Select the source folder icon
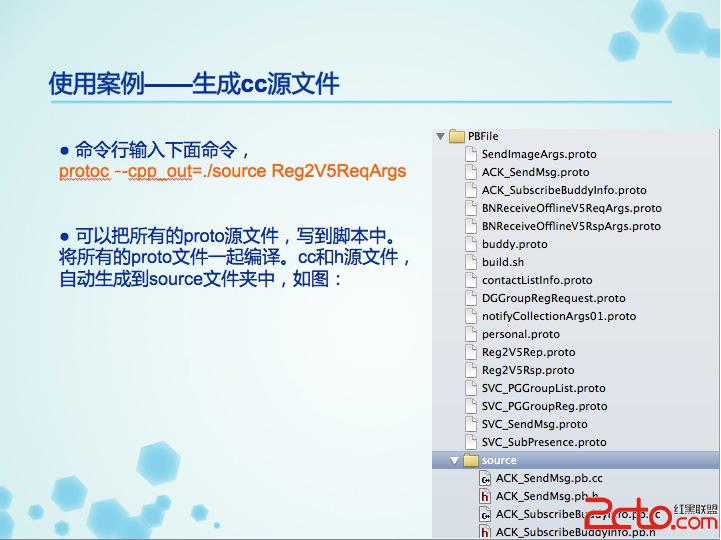Viewport: 721px width, 540px height. [471, 460]
